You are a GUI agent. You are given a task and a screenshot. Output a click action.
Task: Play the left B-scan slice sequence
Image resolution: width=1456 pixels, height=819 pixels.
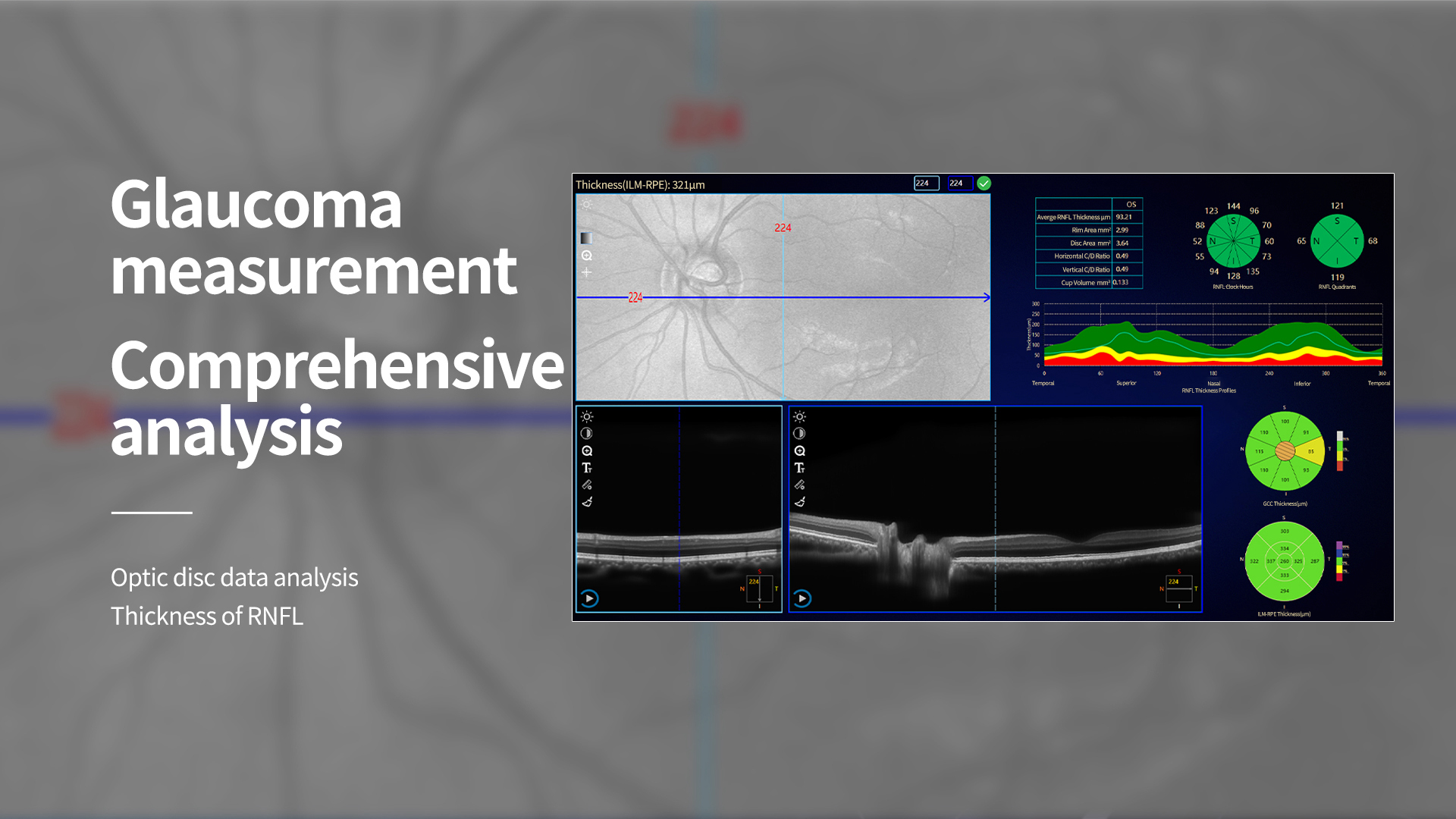coord(589,598)
